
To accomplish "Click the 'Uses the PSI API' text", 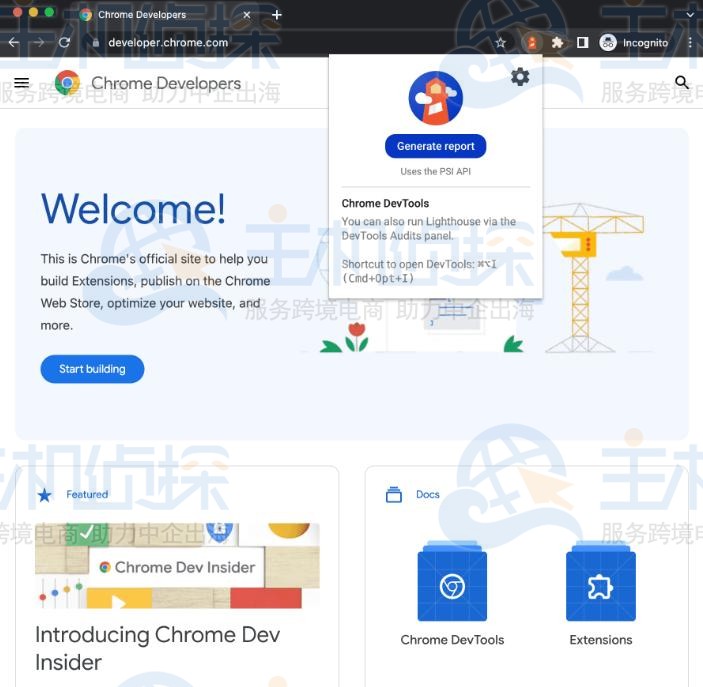I will (435, 171).
